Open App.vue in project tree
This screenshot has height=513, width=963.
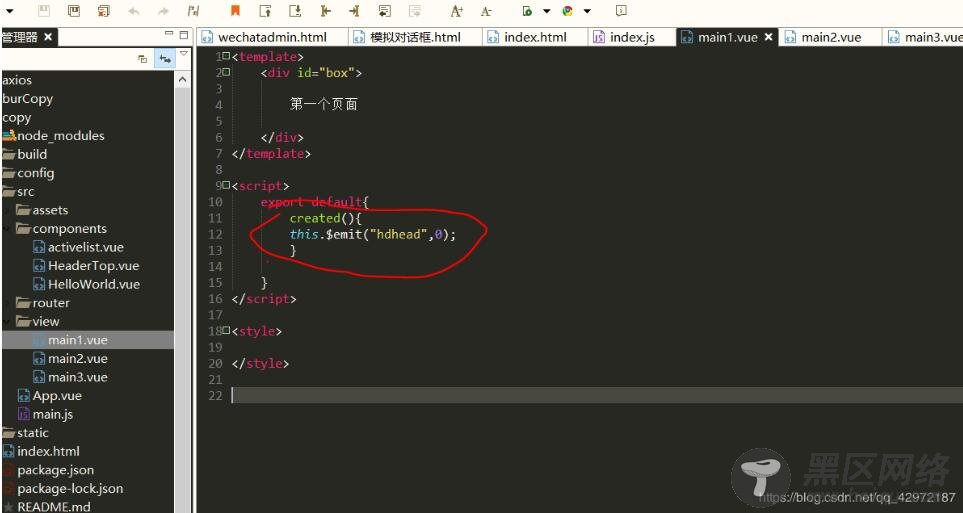click(x=57, y=396)
